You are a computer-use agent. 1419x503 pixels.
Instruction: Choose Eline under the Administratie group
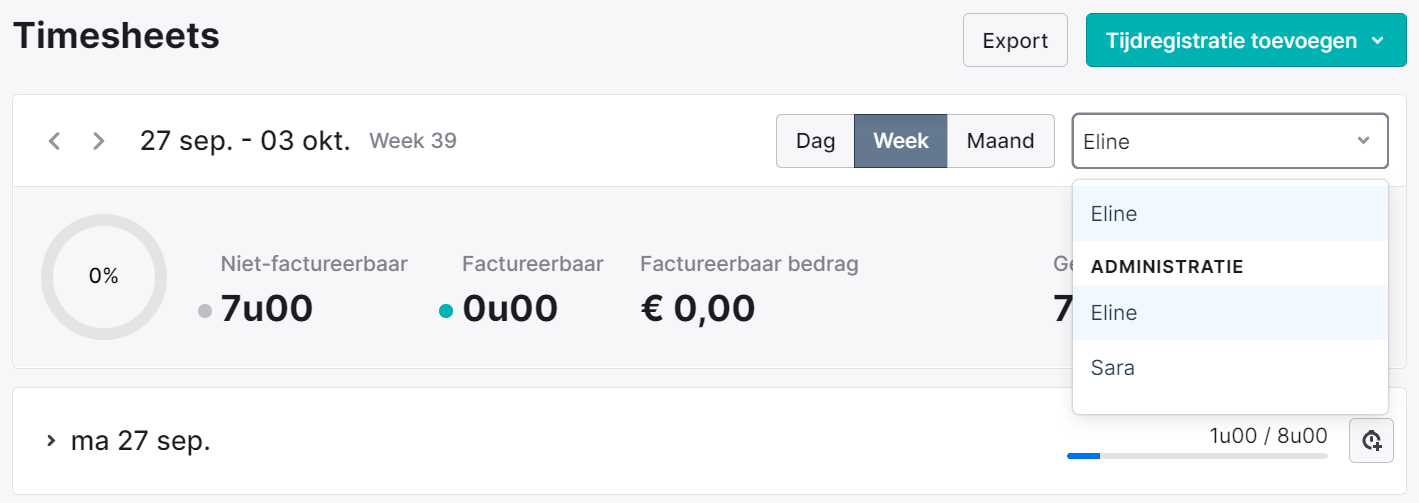[1230, 313]
